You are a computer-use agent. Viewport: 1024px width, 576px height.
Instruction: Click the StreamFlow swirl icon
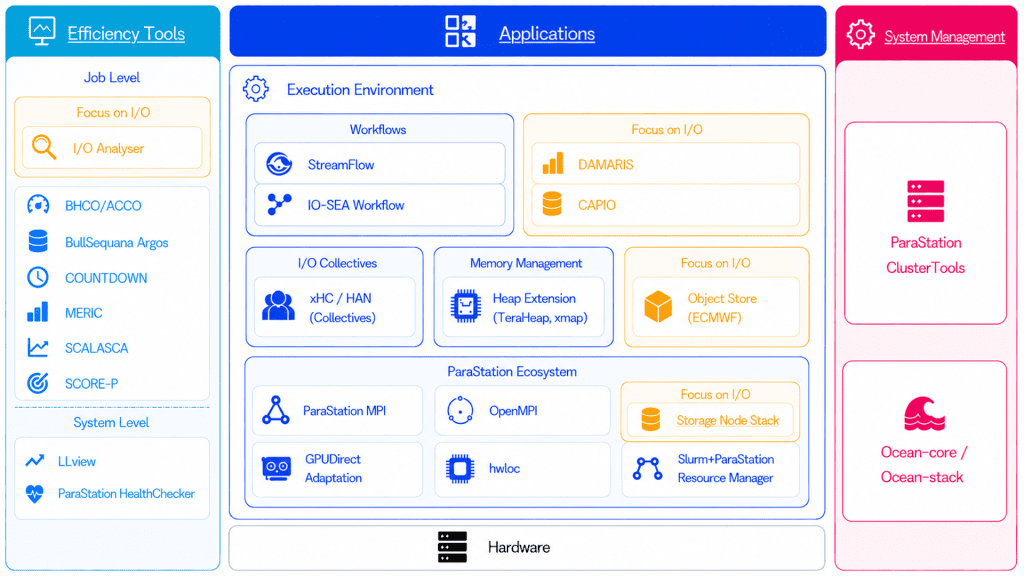pyautogui.click(x=279, y=163)
